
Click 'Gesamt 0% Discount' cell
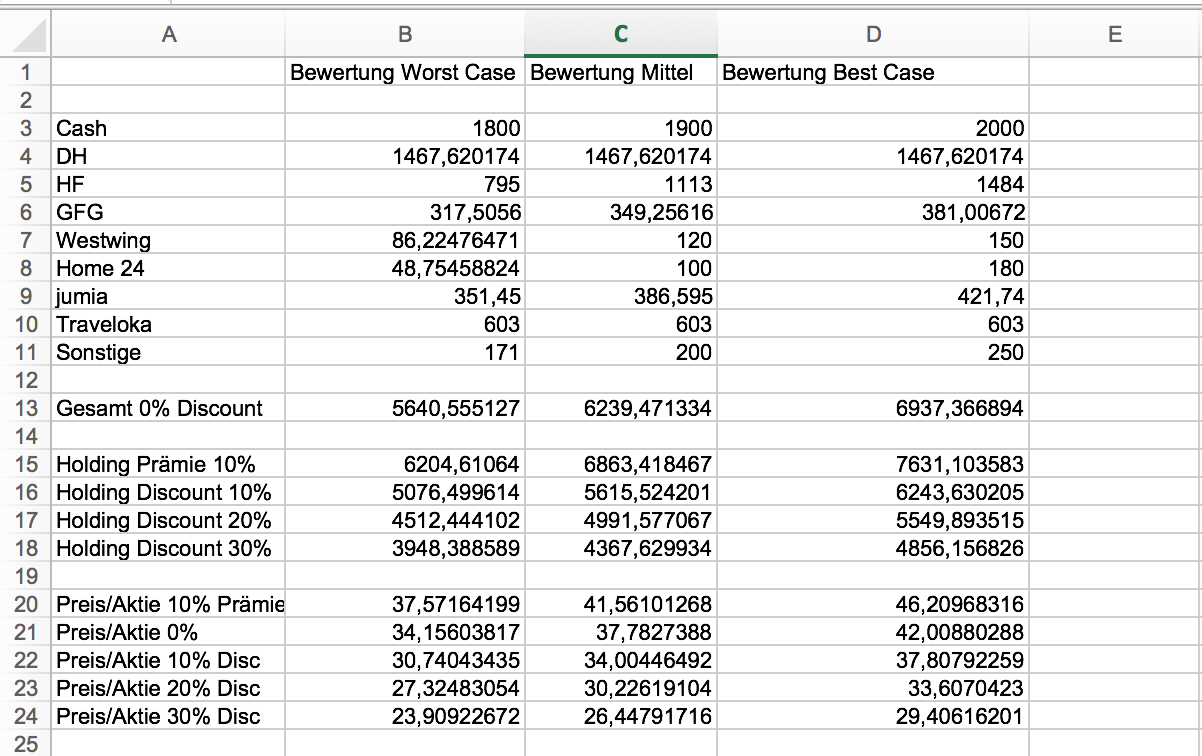(x=168, y=408)
